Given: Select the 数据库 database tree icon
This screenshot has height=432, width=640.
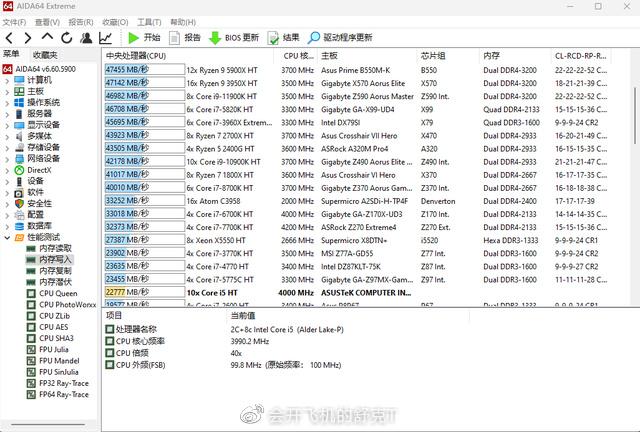Looking at the screenshot, I should pyautogui.click(x=19, y=225).
